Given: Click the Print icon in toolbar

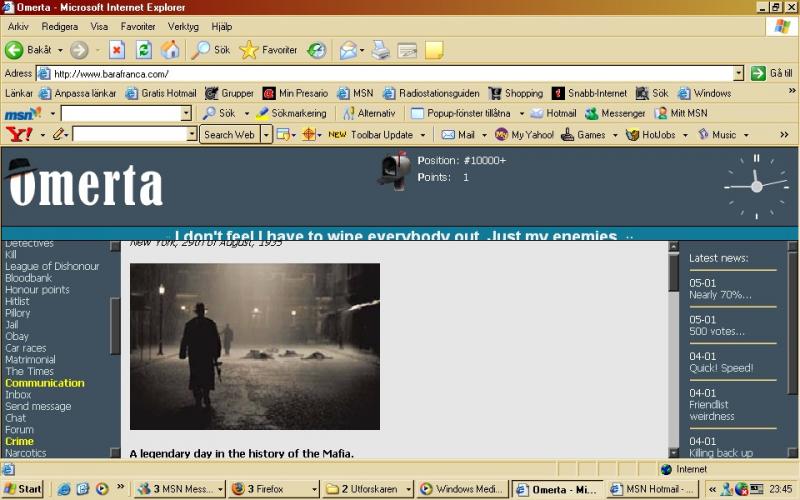Looking at the screenshot, I should (381, 50).
